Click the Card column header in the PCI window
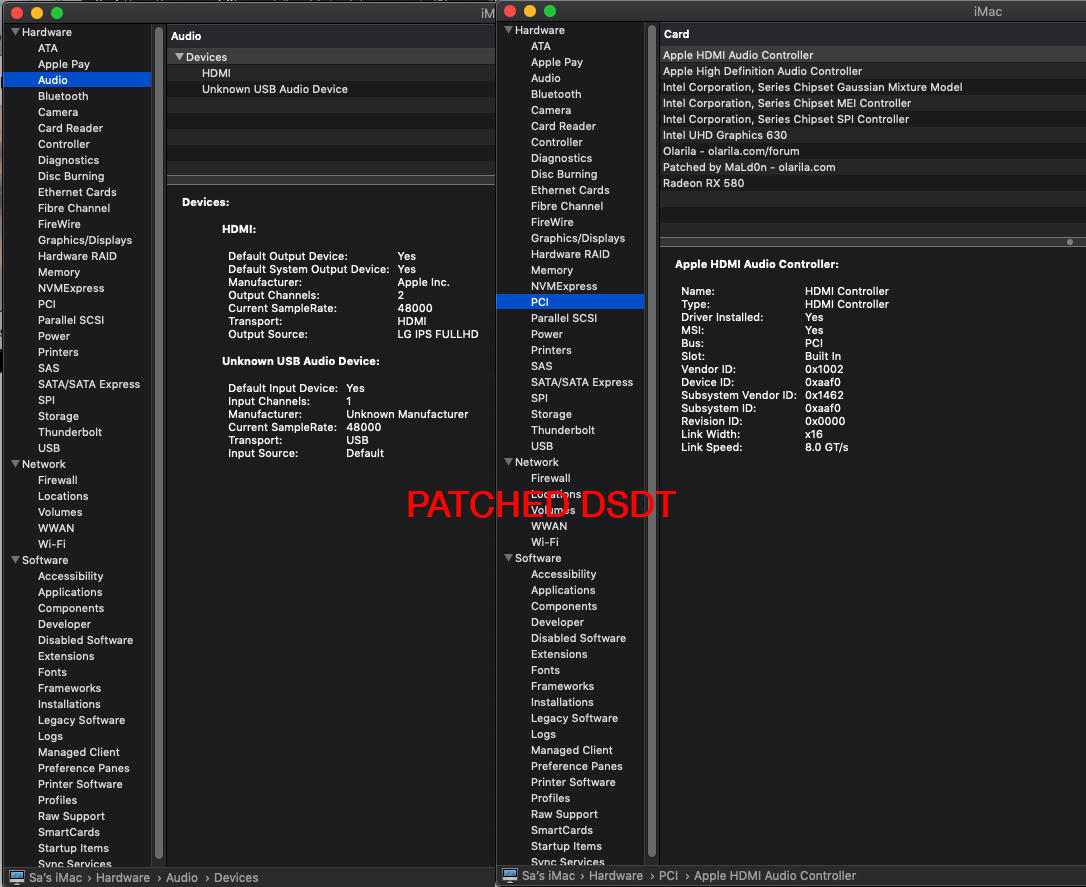The height and width of the screenshot is (887, 1086). click(873, 34)
